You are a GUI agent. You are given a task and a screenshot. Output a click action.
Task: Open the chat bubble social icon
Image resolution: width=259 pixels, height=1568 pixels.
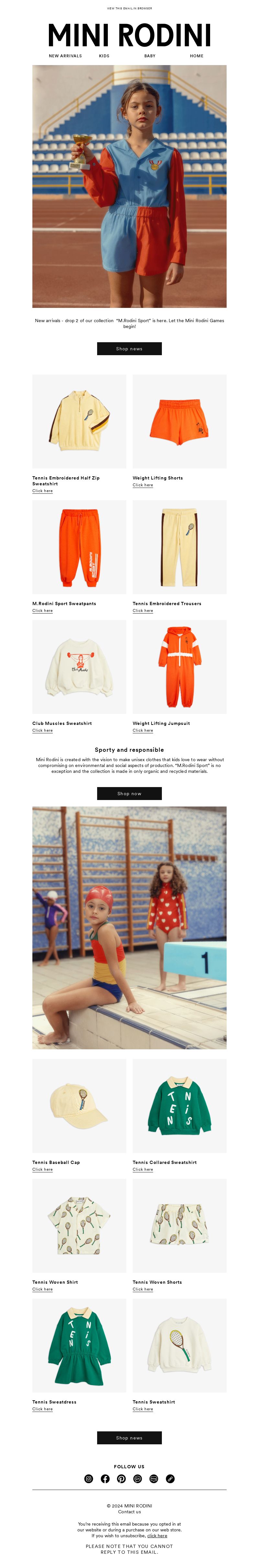[x=137, y=1479]
